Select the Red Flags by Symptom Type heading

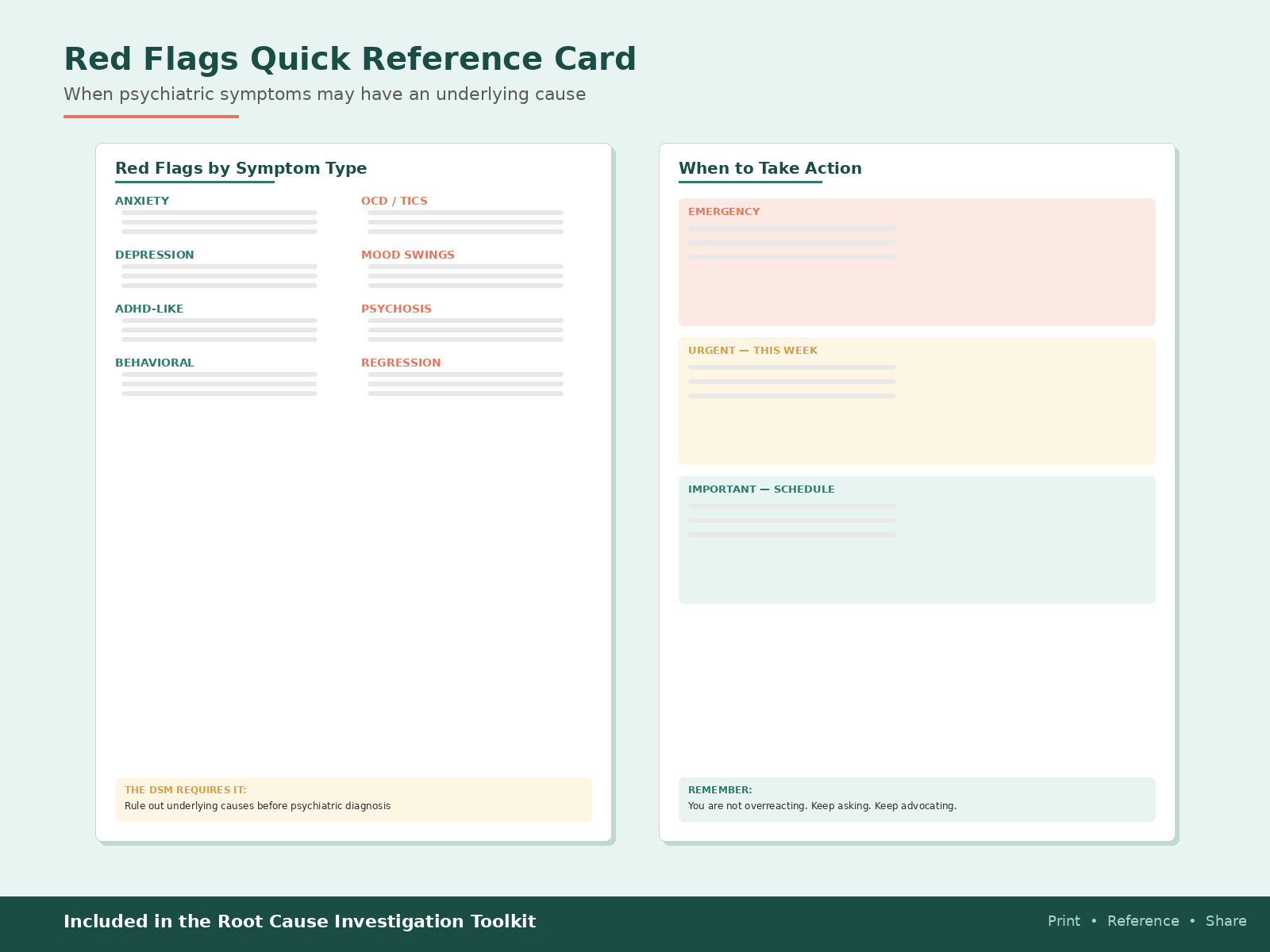tap(241, 168)
